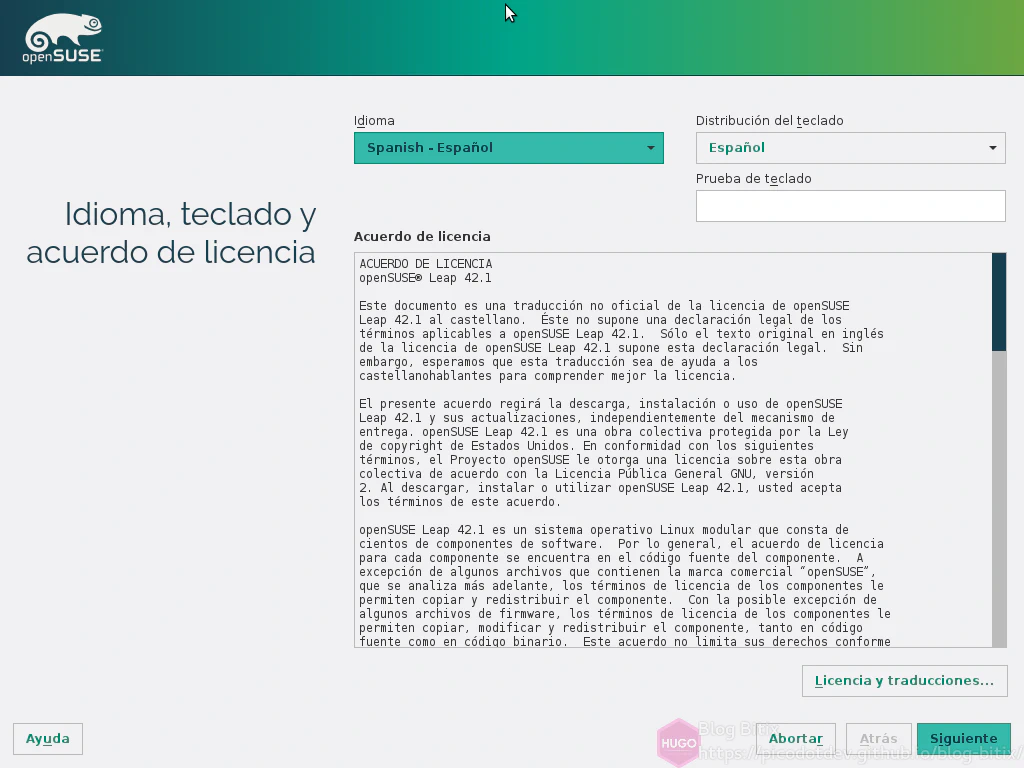1024x768 pixels.
Task: Click the Acuerdo de licencia heading label
Action: coord(422,237)
